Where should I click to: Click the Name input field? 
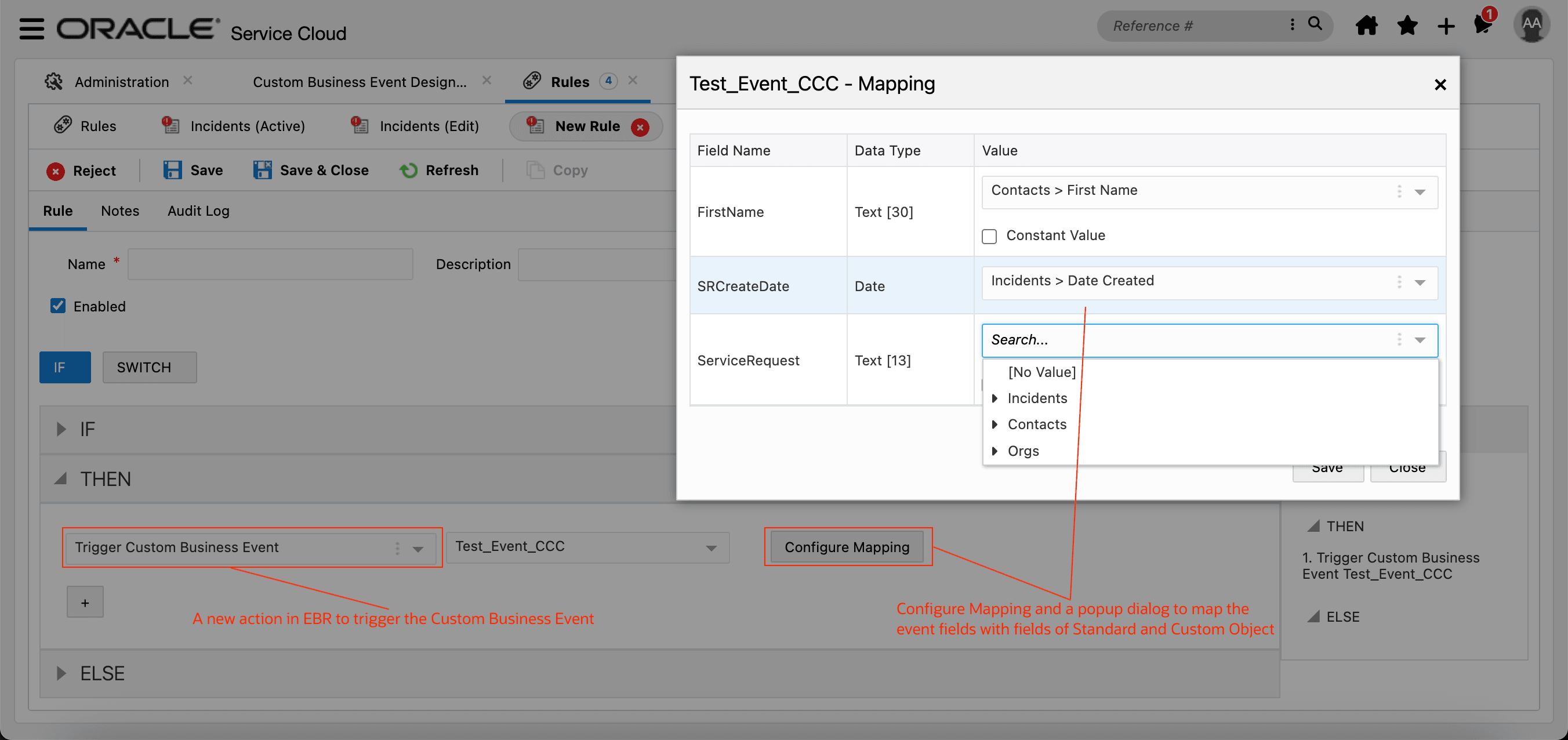click(x=270, y=264)
